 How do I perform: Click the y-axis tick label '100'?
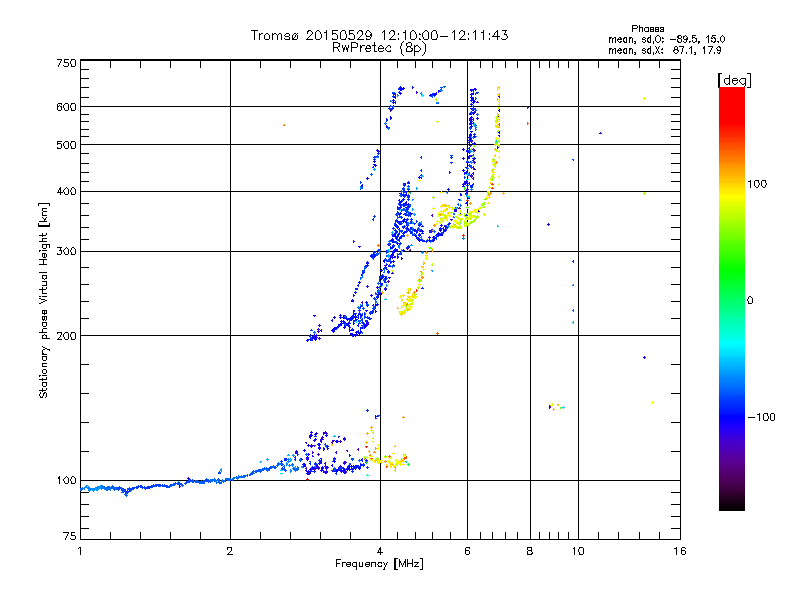point(66,481)
